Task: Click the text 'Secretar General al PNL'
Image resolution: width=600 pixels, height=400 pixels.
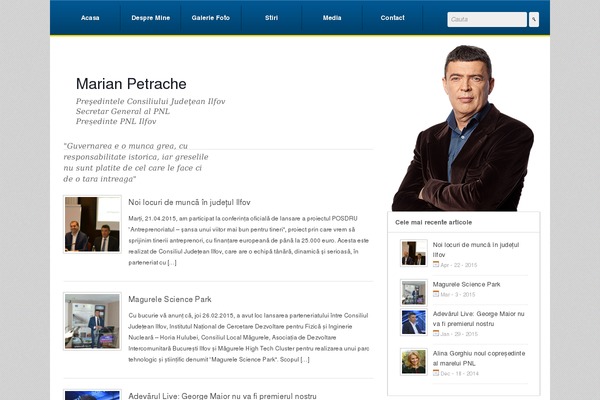Action: click(122, 111)
